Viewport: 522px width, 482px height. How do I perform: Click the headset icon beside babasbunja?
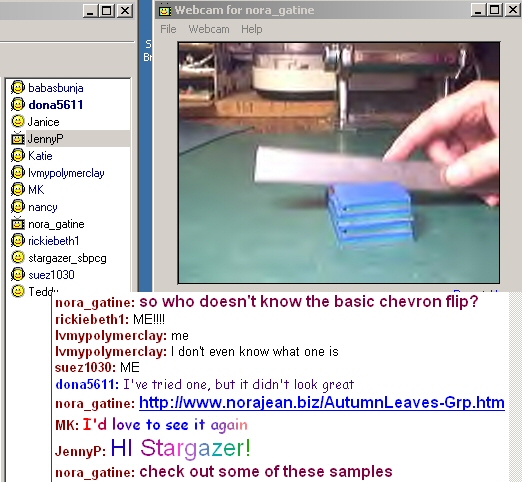pos(18,88)
